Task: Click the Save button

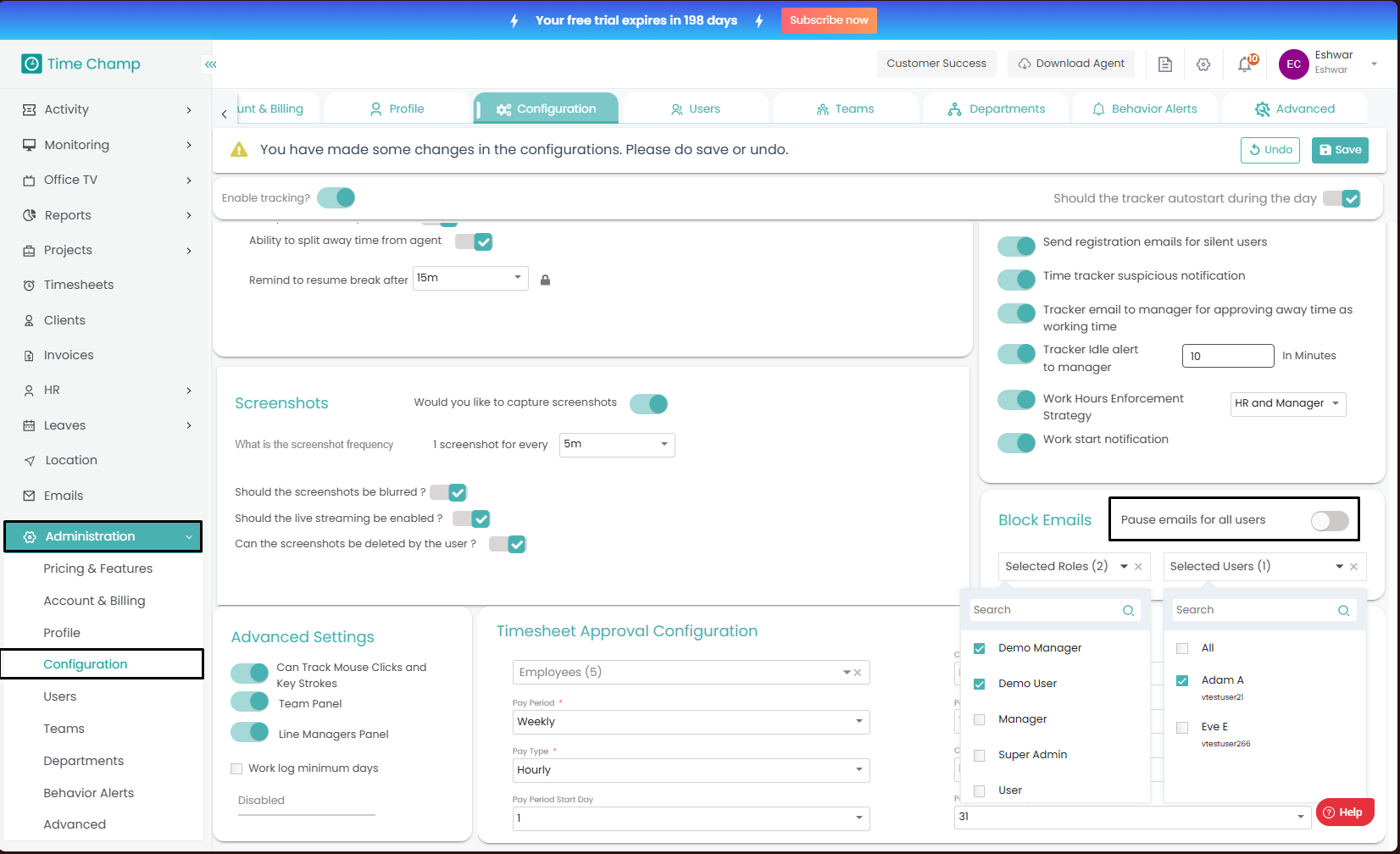Action: point(1340,150)
